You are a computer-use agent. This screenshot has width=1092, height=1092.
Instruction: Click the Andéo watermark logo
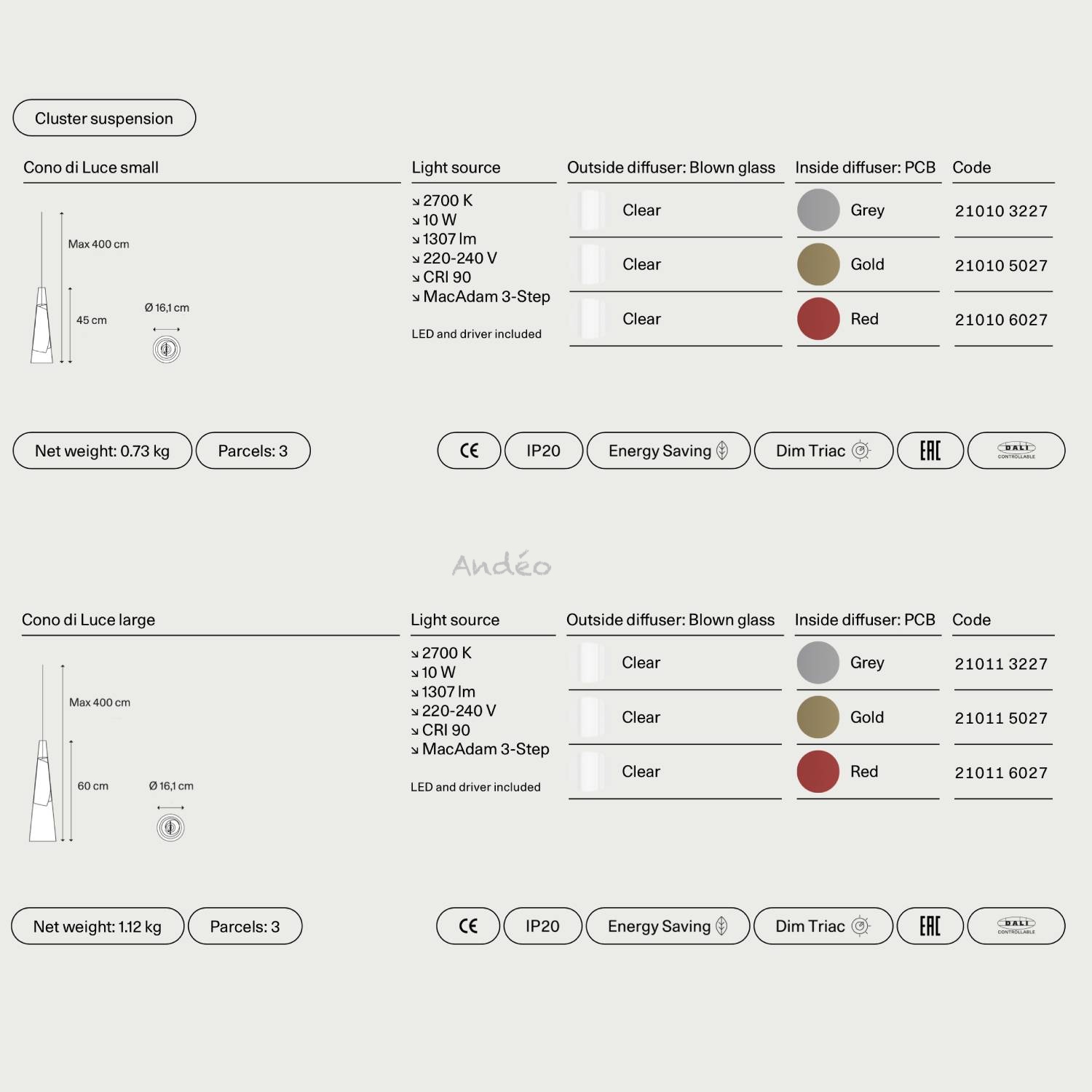(x=502, y=563)
